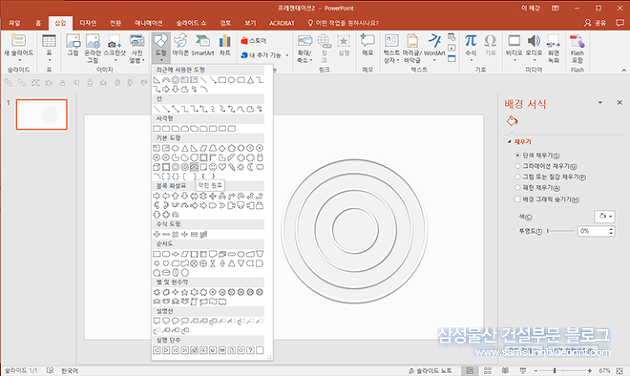Toggle normal view button in status bar
Viewport: 630px width, 376px height.
tap(469, 370)
